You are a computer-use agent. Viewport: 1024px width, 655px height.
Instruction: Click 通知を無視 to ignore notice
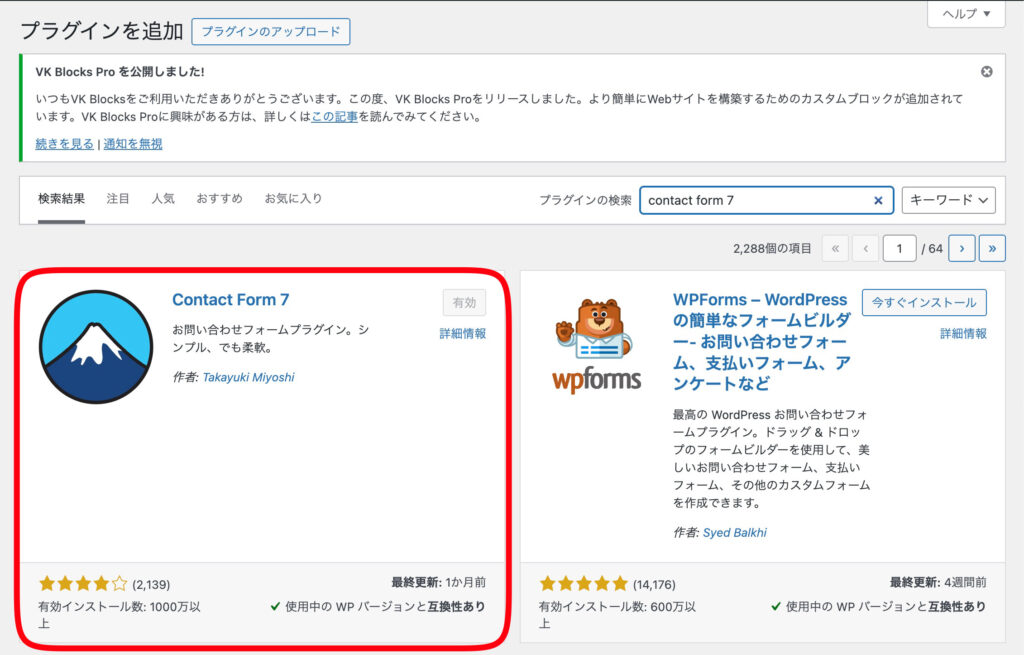(133, 144)
